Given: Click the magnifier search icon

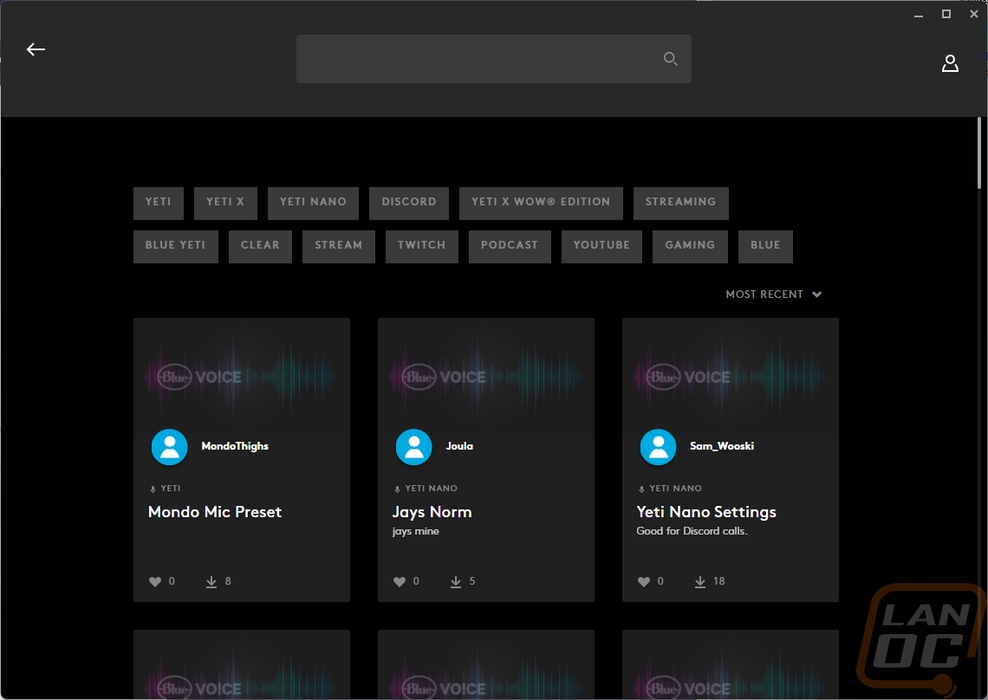Looking at the screenshot, I should [670, 59].
